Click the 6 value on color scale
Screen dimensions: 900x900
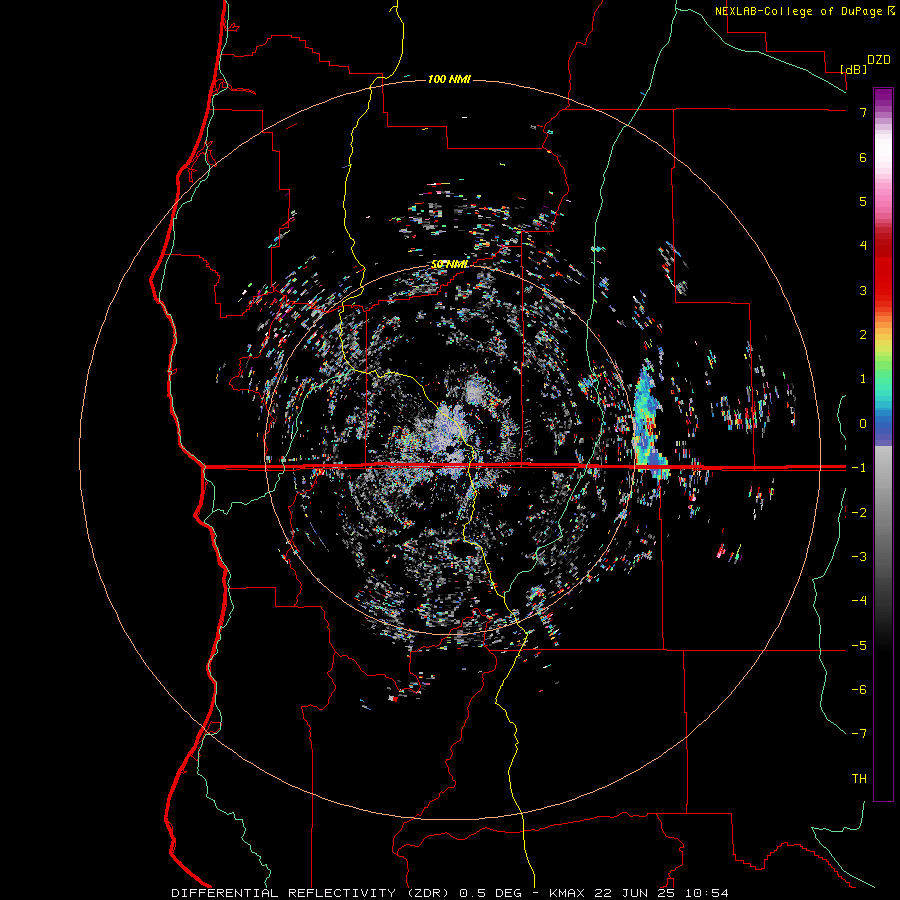click(863, 157)
